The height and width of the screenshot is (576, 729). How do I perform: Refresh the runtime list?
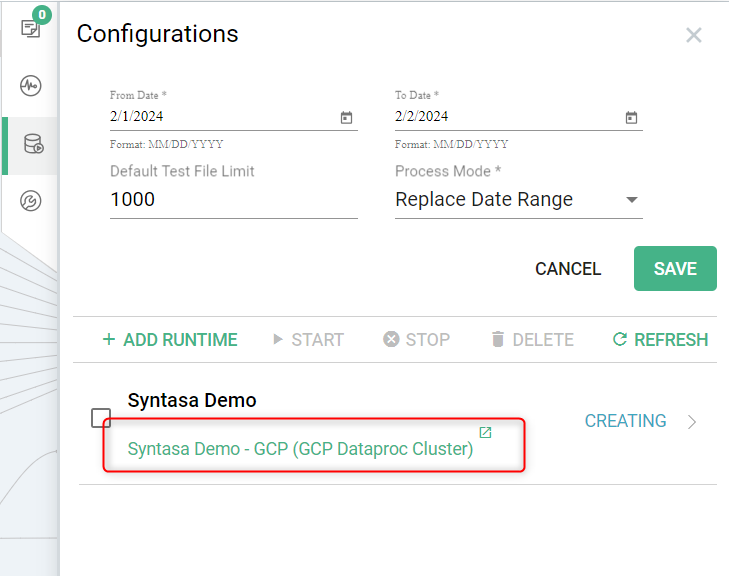click(x=660, y=340)
